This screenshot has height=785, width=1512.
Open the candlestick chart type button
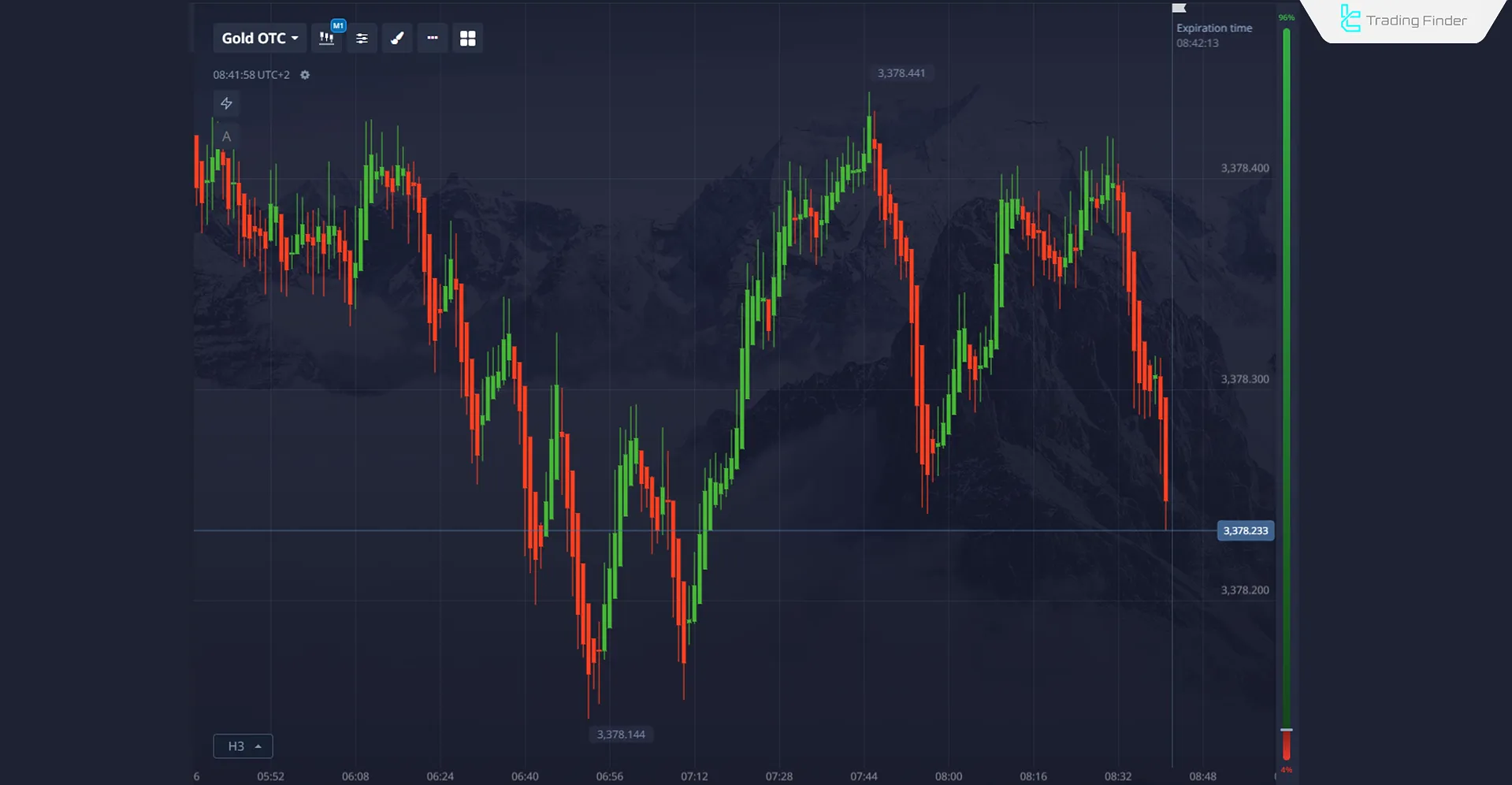[x=326, y=39]
